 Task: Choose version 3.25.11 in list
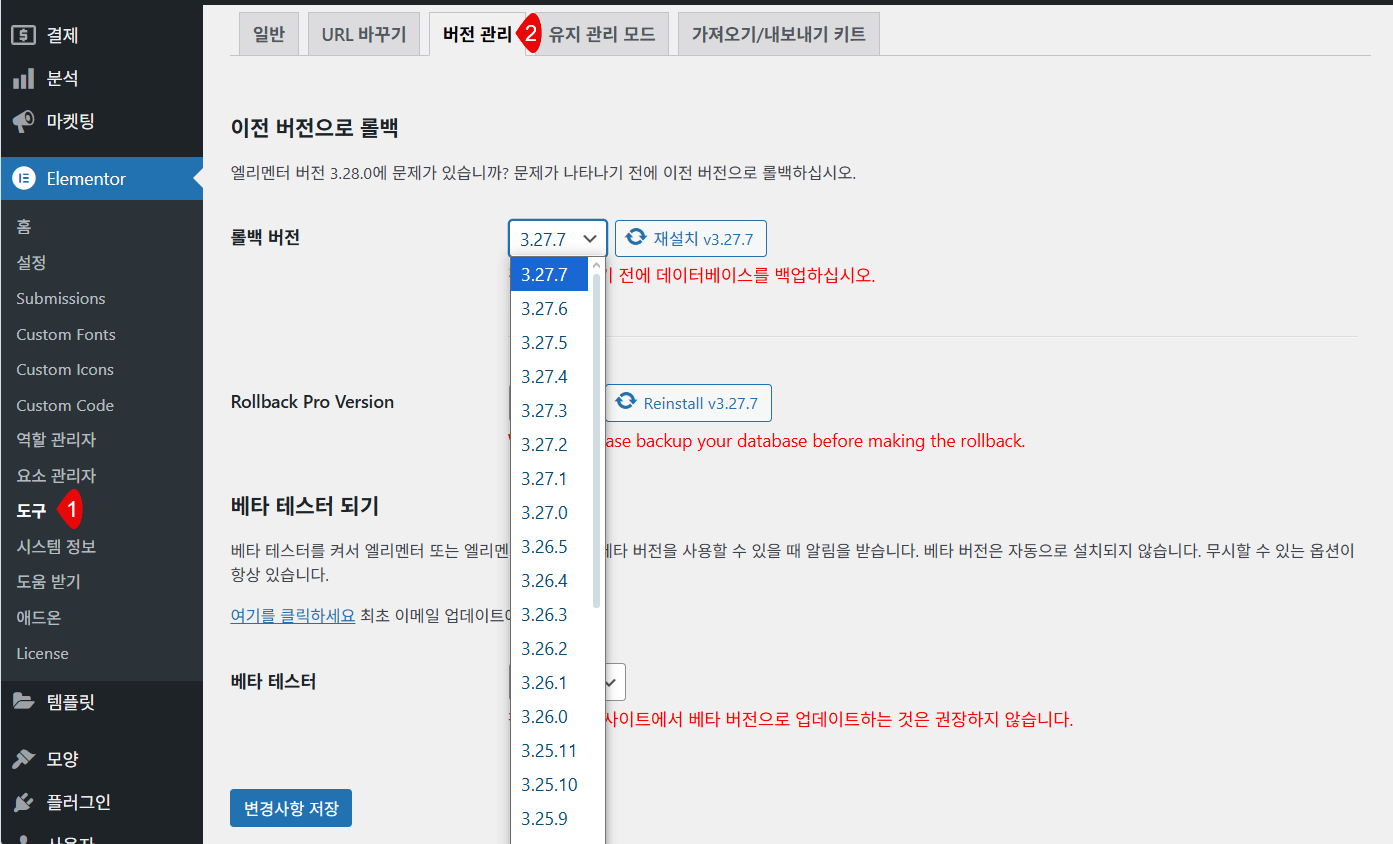pyautogui.click(x=549, y=750)
